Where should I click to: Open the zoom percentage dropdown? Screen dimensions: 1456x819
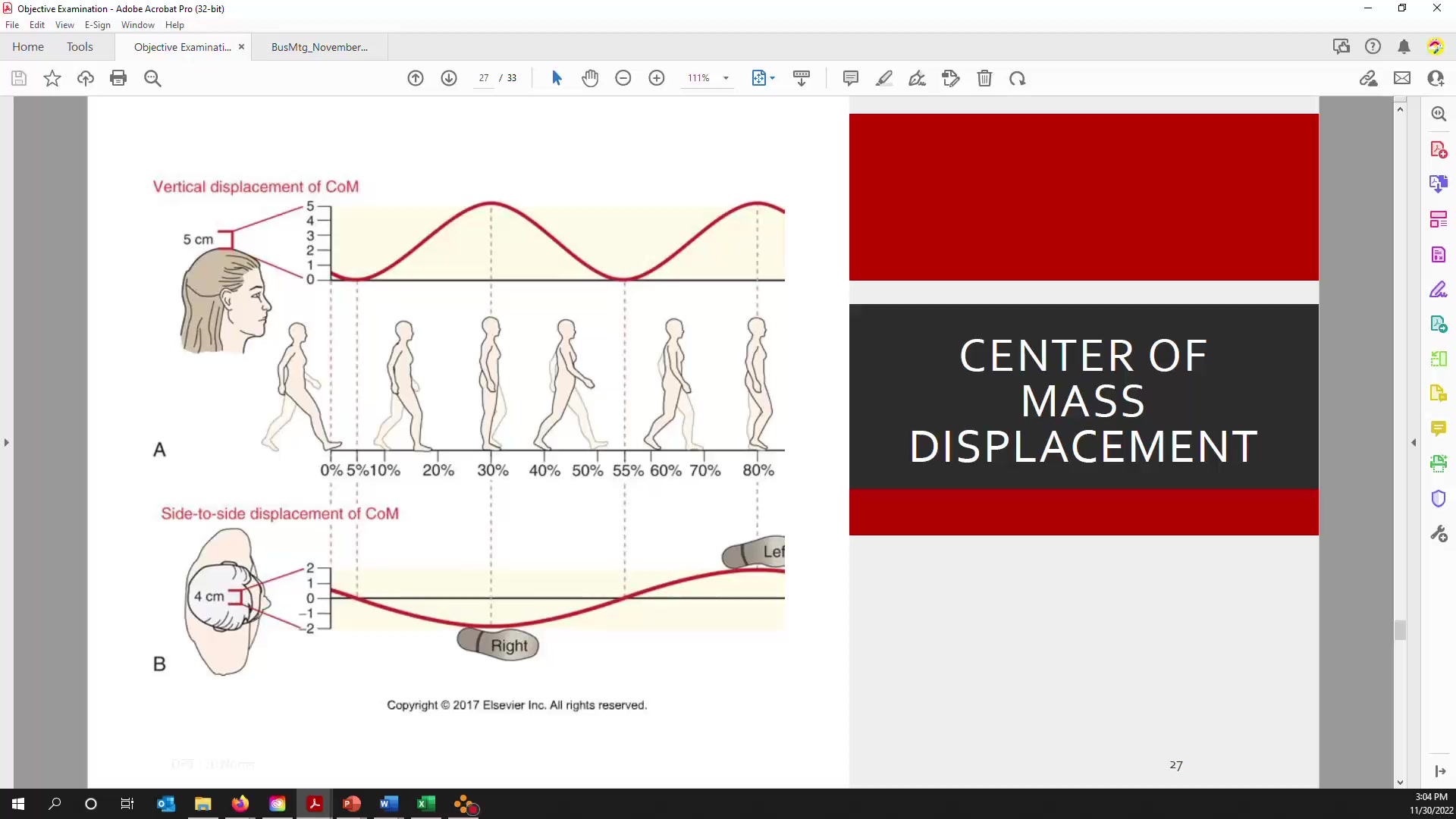726,78
